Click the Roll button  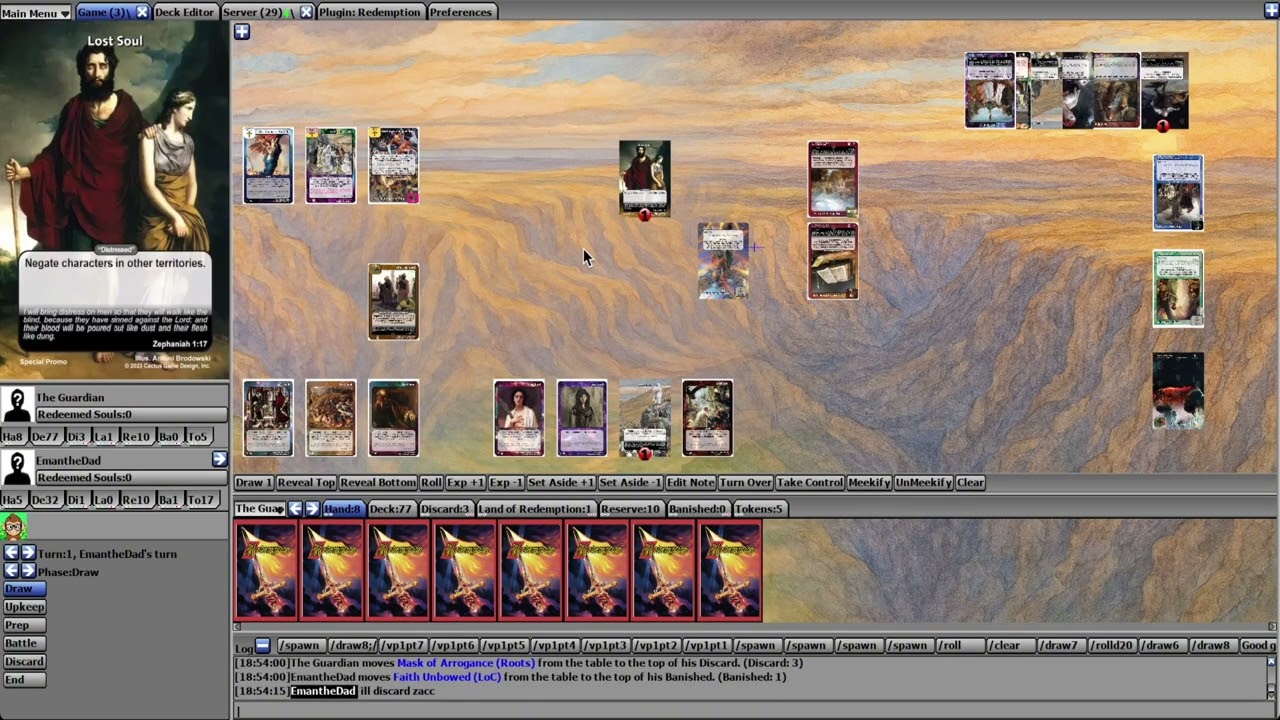(x=431, y=482)
